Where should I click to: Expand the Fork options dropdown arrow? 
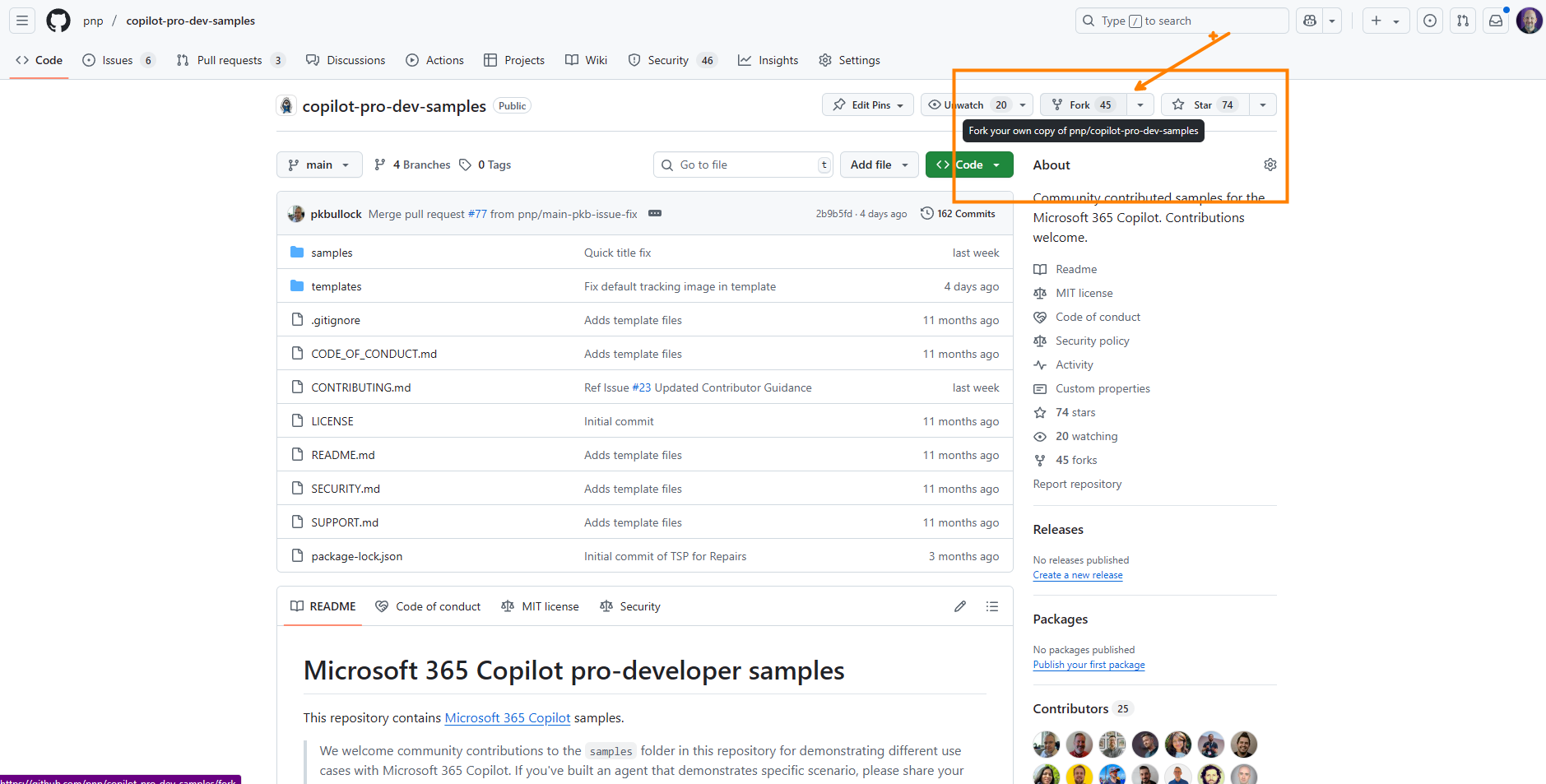(x=1140, y=104)
